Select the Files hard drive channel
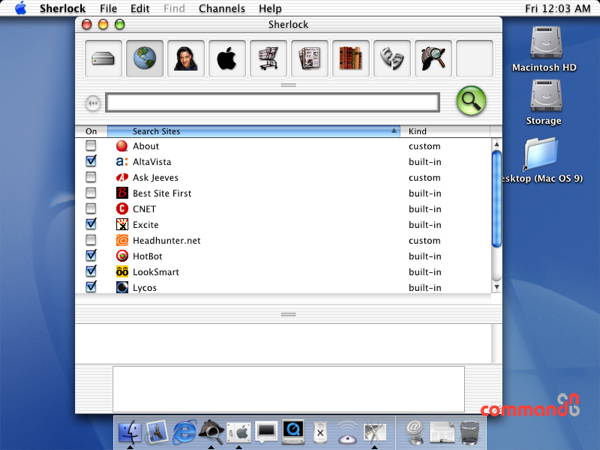Image resolution: width=600 pixels, height=450 pixels. pos(103,59)
